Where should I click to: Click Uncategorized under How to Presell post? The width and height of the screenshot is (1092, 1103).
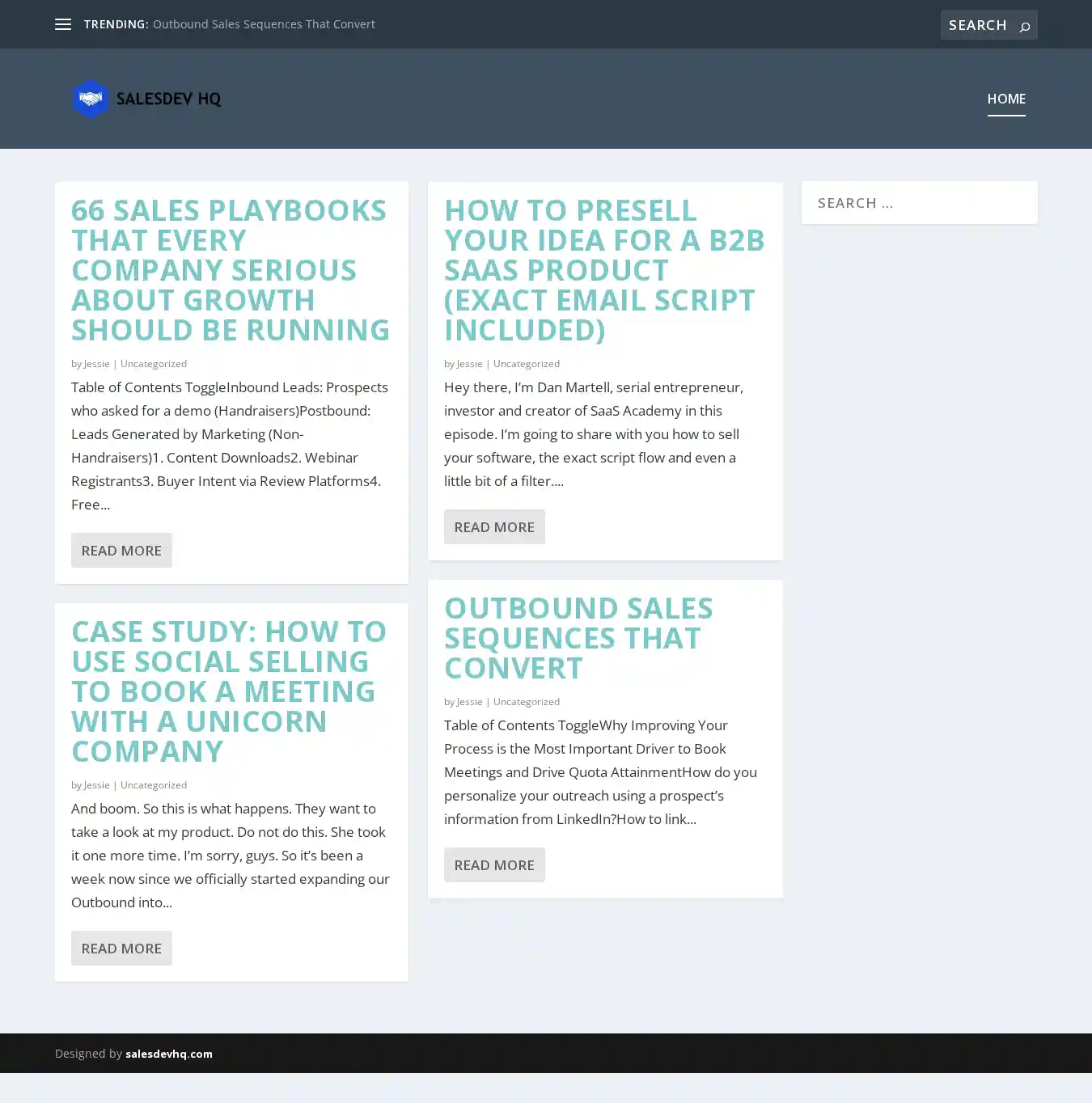(526, 364)
